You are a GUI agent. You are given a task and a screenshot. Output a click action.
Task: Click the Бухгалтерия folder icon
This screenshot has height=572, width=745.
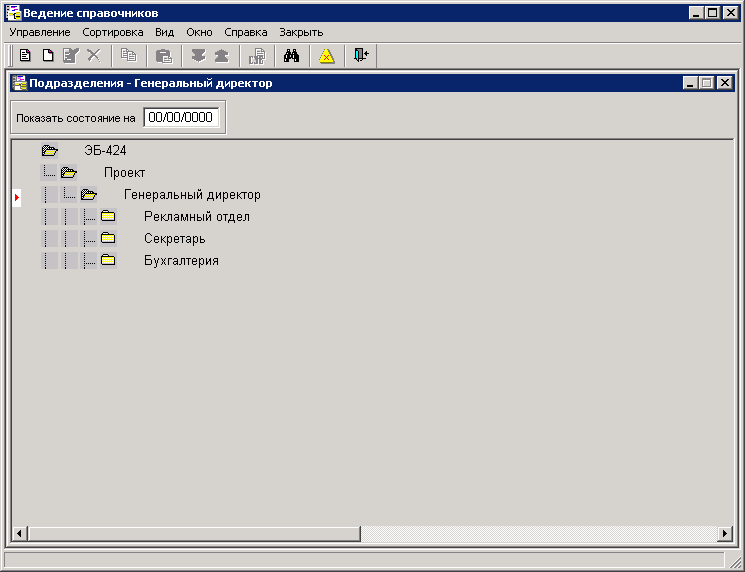tap(108, 260)
